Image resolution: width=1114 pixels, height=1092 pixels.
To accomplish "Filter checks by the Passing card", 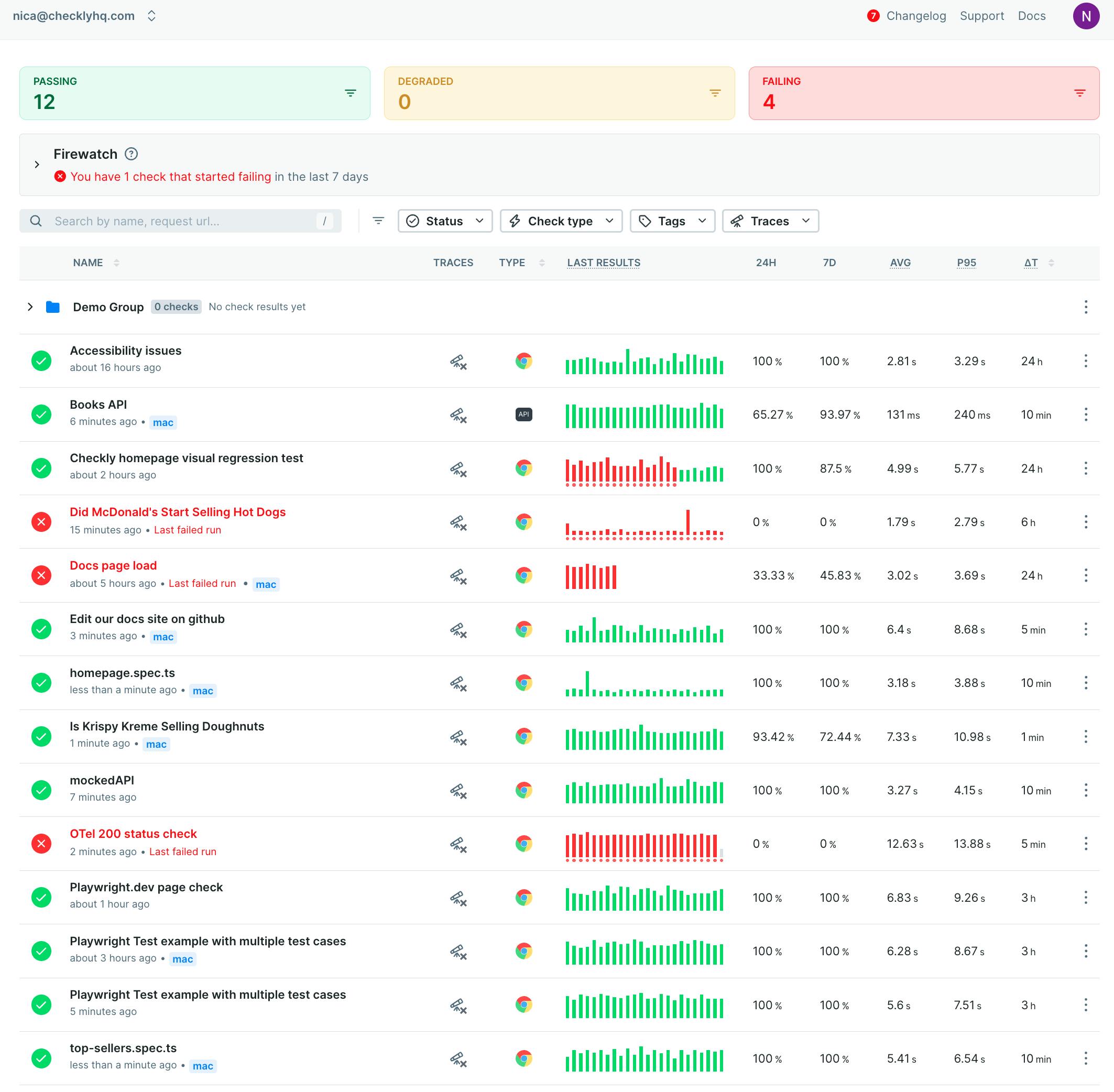I will (x=194, y=93).
